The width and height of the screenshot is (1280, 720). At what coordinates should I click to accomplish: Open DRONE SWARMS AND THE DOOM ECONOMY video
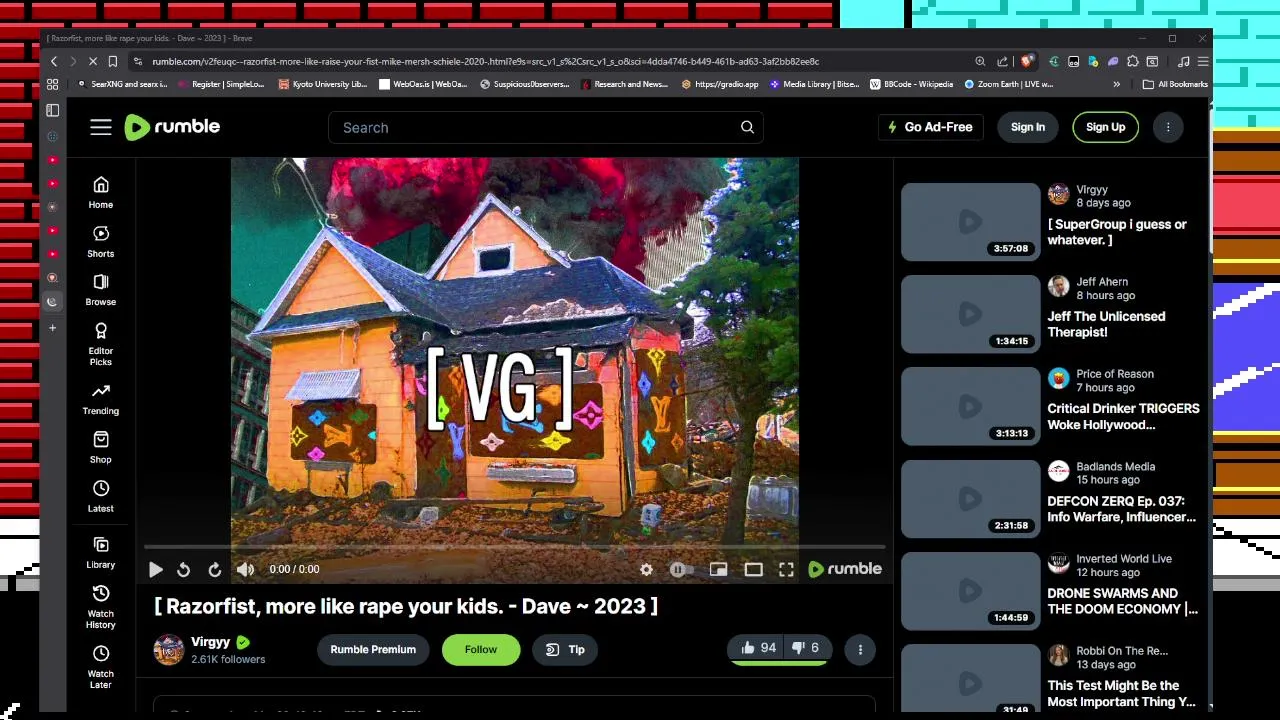click(x=1122, y=601)
